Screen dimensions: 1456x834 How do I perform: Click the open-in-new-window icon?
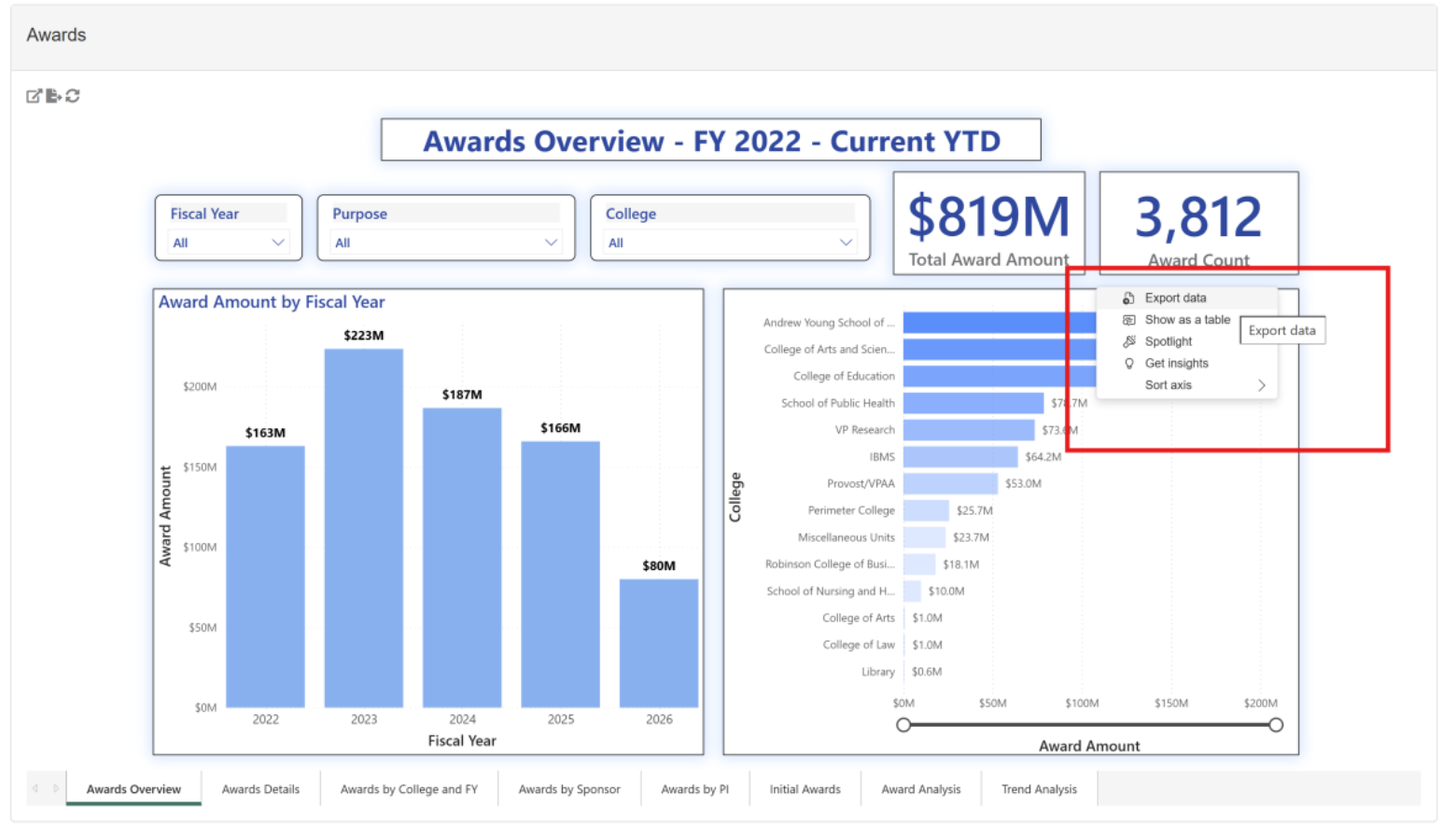point(34,96)
